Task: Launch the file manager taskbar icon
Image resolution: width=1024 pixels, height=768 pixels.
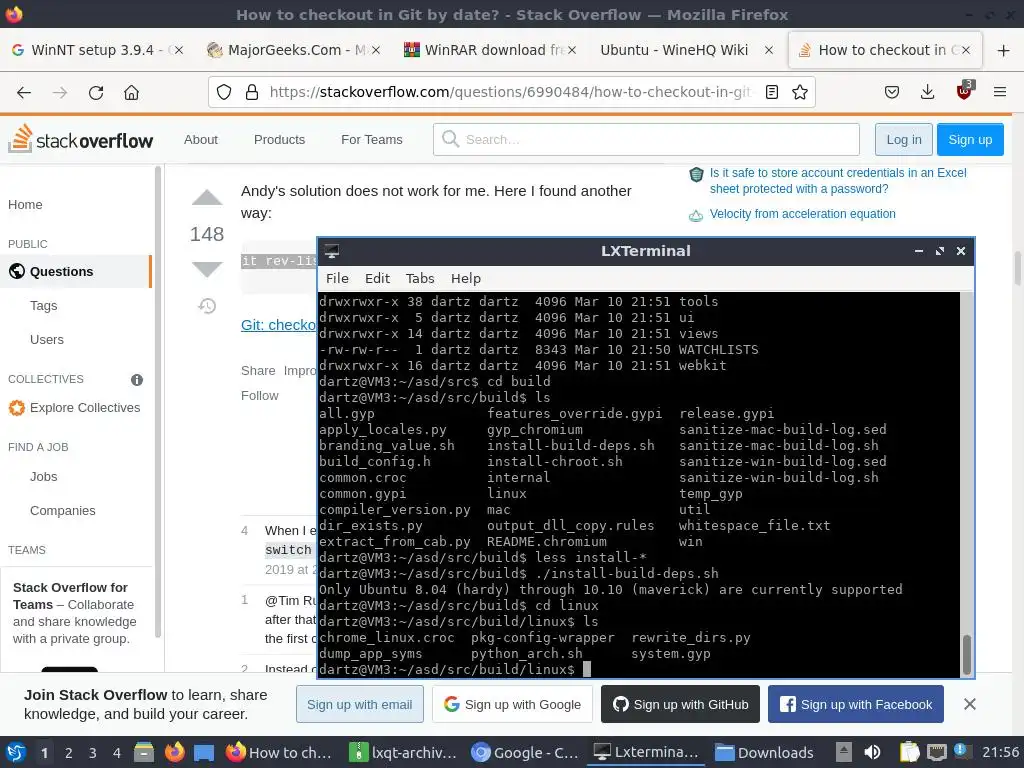Action: (x=144, y=752)
